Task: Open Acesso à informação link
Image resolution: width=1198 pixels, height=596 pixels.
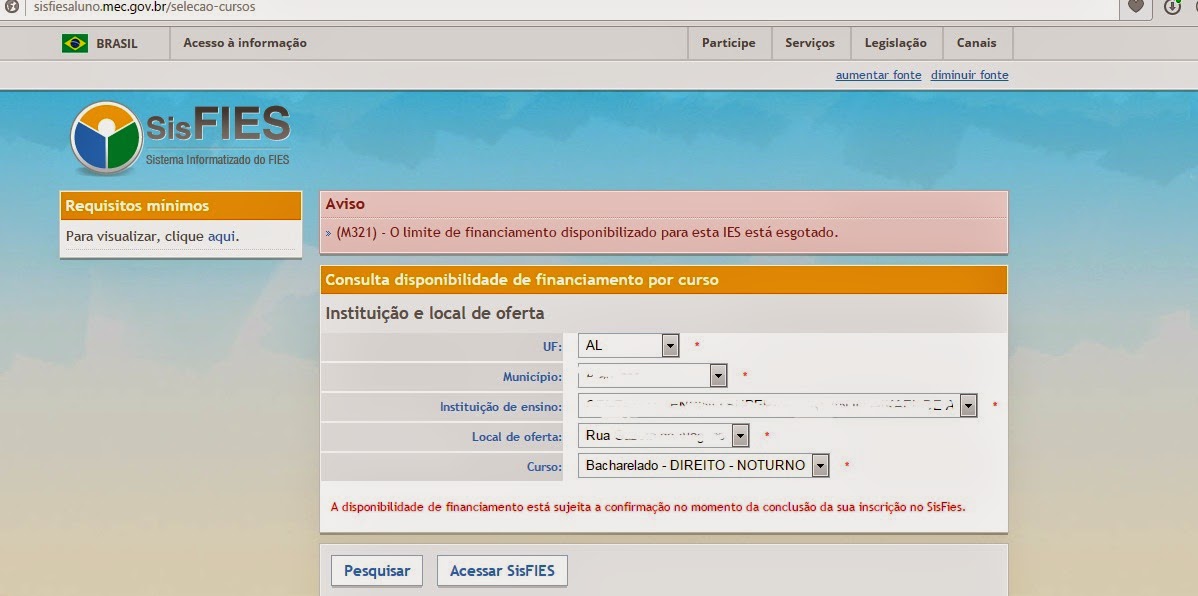Action: tap(244, 43)
